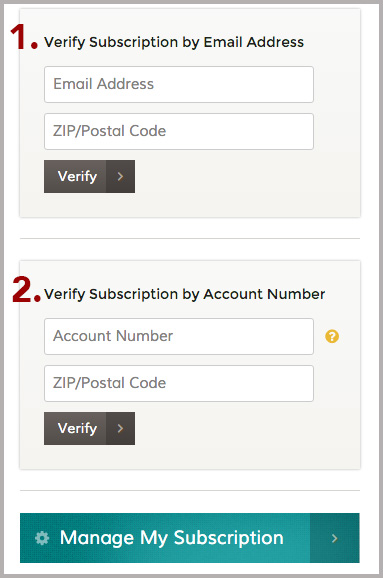Screen dimensions: 383x578
Task: Click the Verify button in the account number section
Action: click(89, 428)
